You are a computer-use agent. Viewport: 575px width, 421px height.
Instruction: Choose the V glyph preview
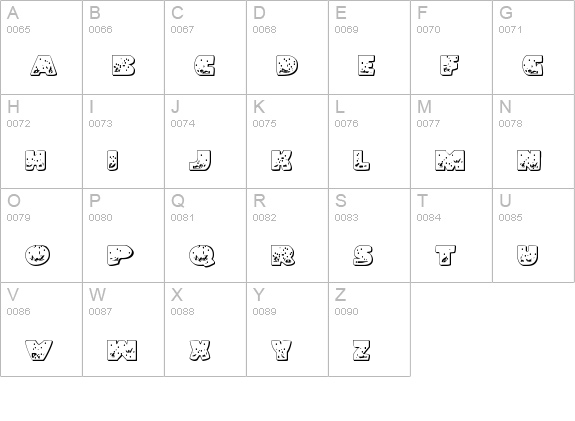point(39,350)
